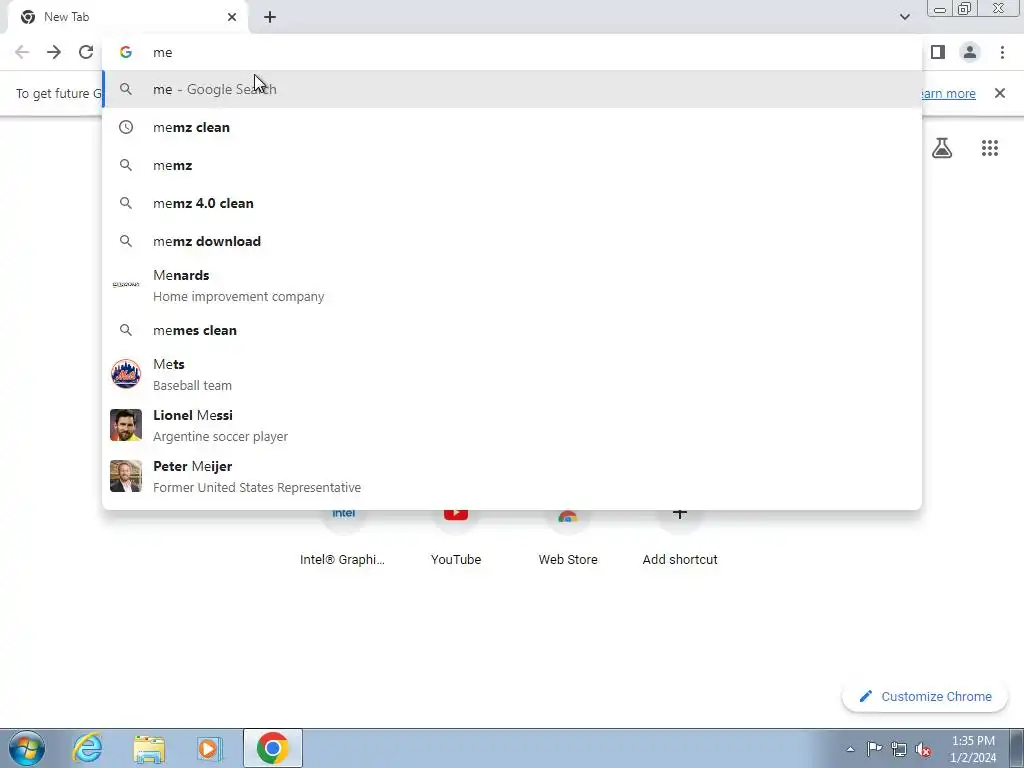1024x768 pixels.
Task: Click the Menards logo thumbnail
Action: (126, 285)
